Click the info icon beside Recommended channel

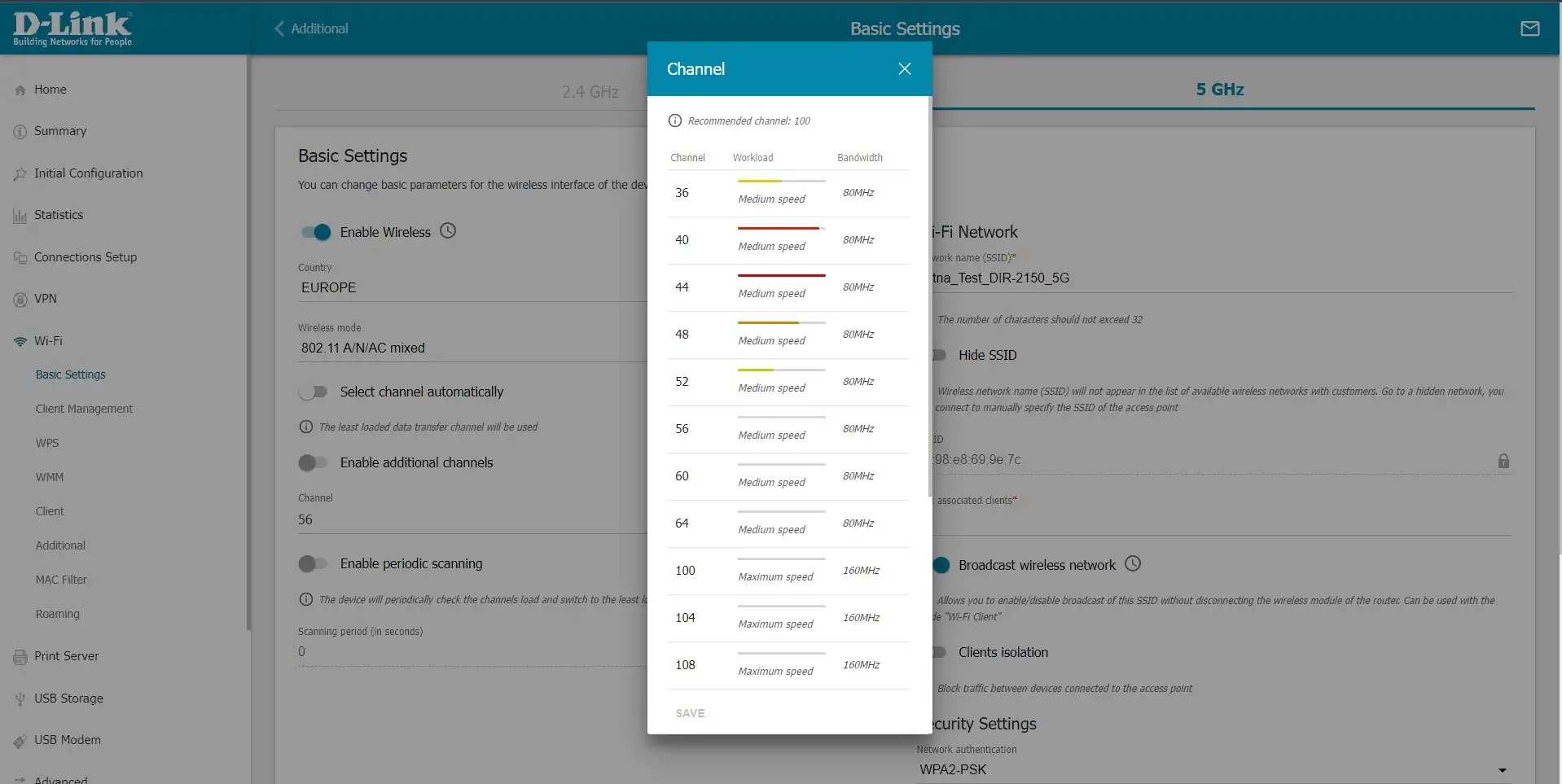point(674,120)
